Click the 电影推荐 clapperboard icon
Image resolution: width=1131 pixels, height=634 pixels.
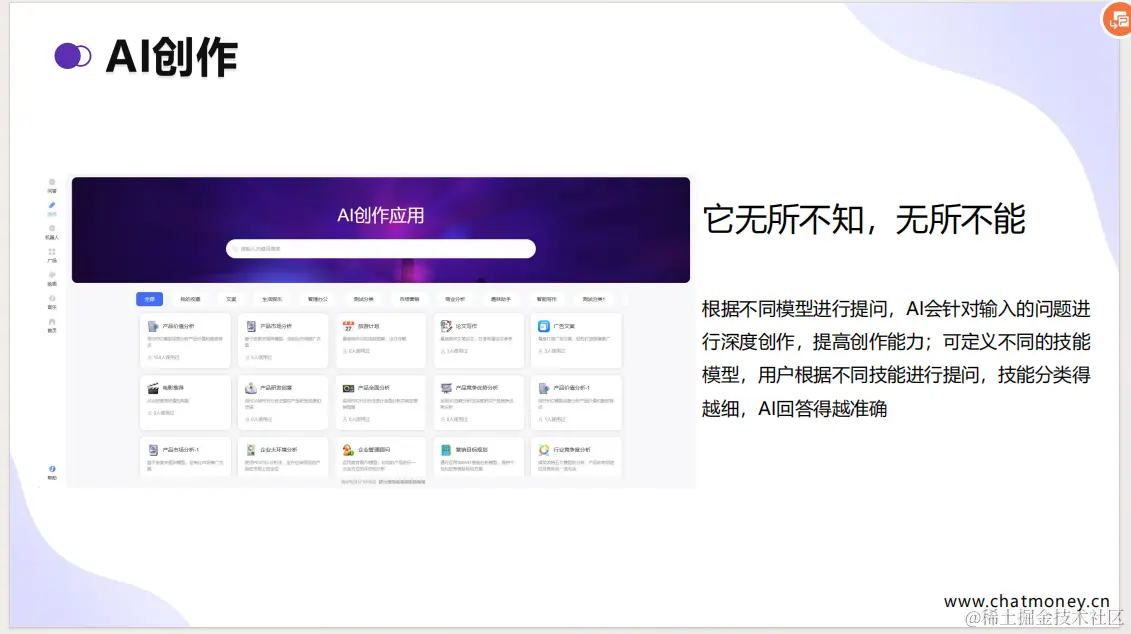153,388
